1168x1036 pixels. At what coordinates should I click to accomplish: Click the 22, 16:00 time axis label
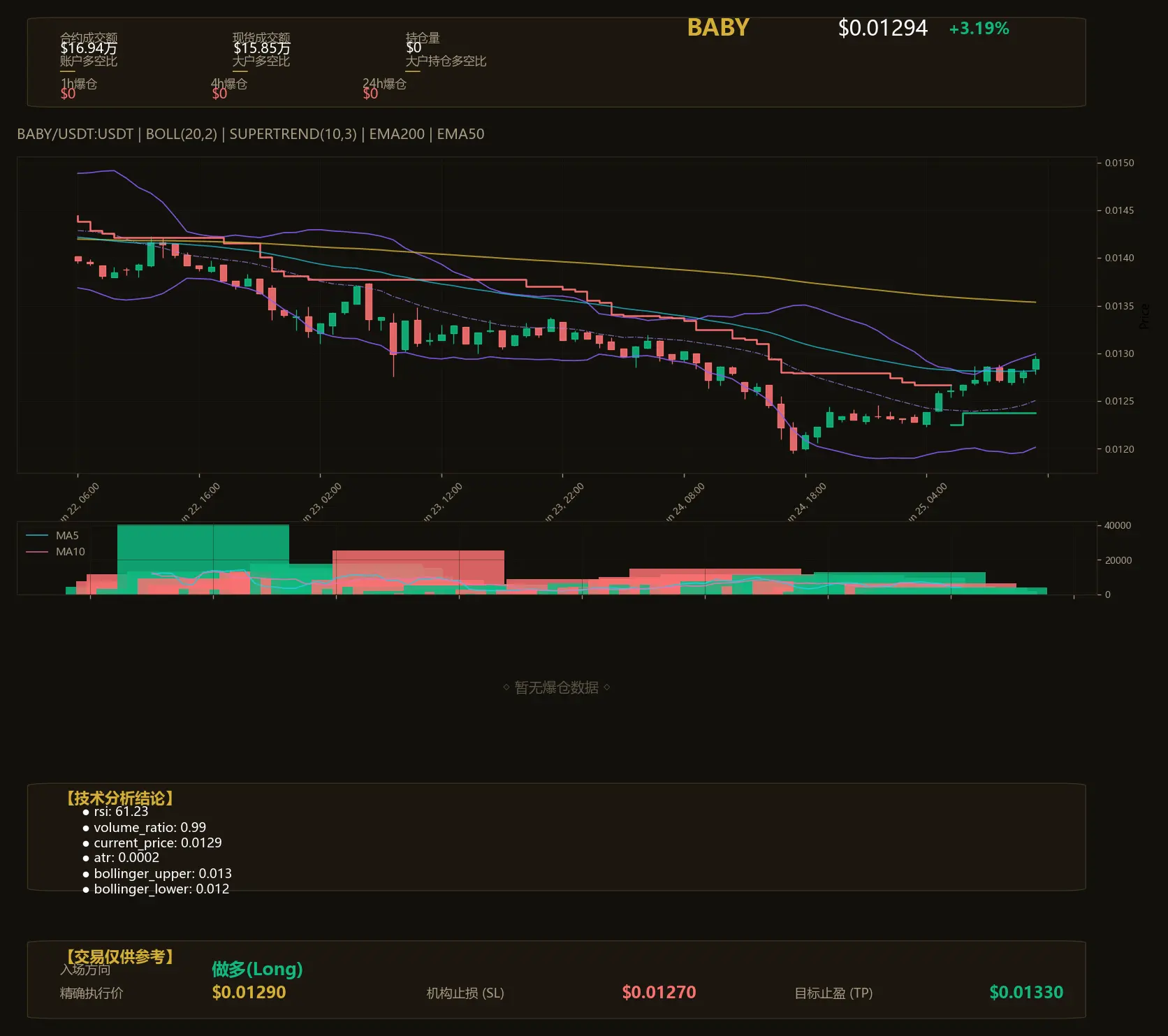[201, 502]
